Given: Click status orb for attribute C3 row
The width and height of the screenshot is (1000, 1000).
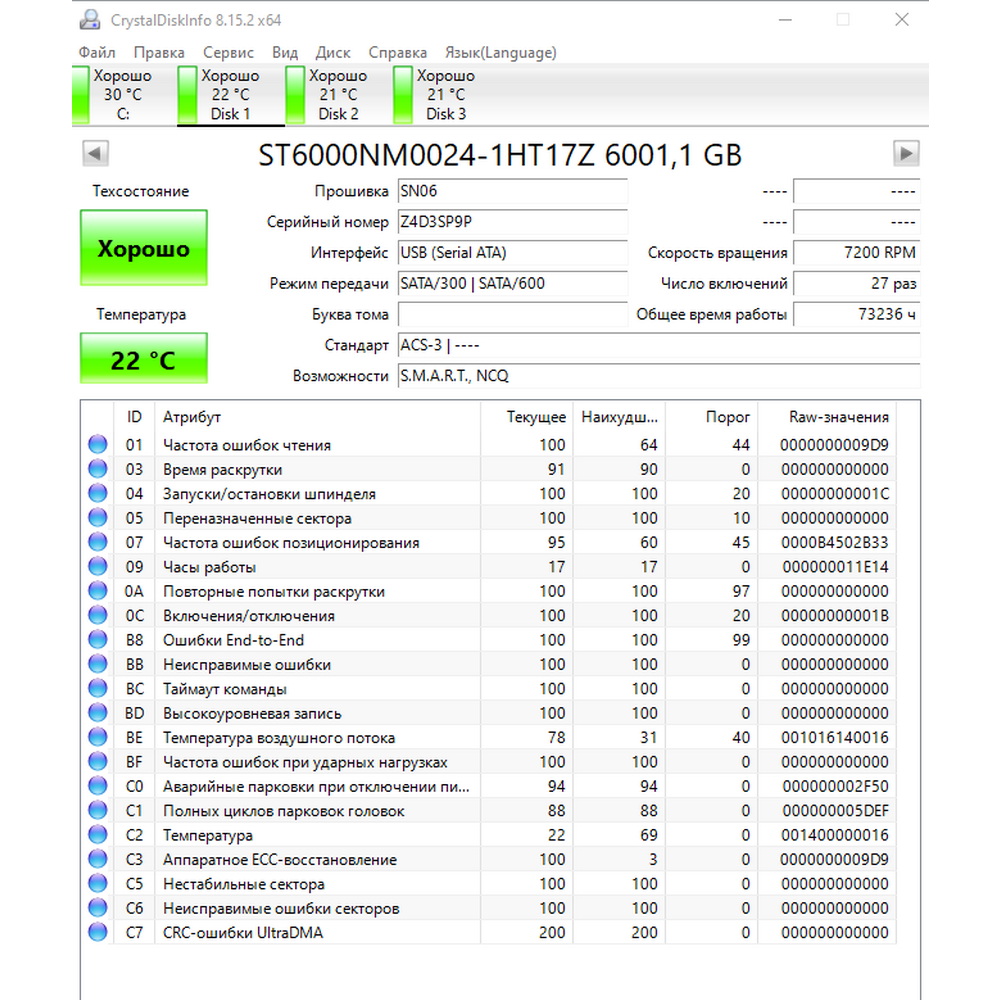Looking at the screenshot, I should pos(98,859).
